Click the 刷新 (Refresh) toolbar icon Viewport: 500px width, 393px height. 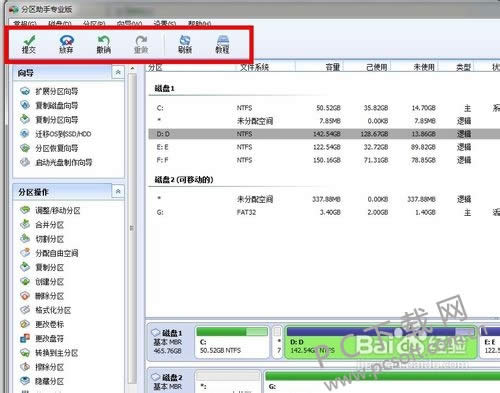(x=185, y=45)
